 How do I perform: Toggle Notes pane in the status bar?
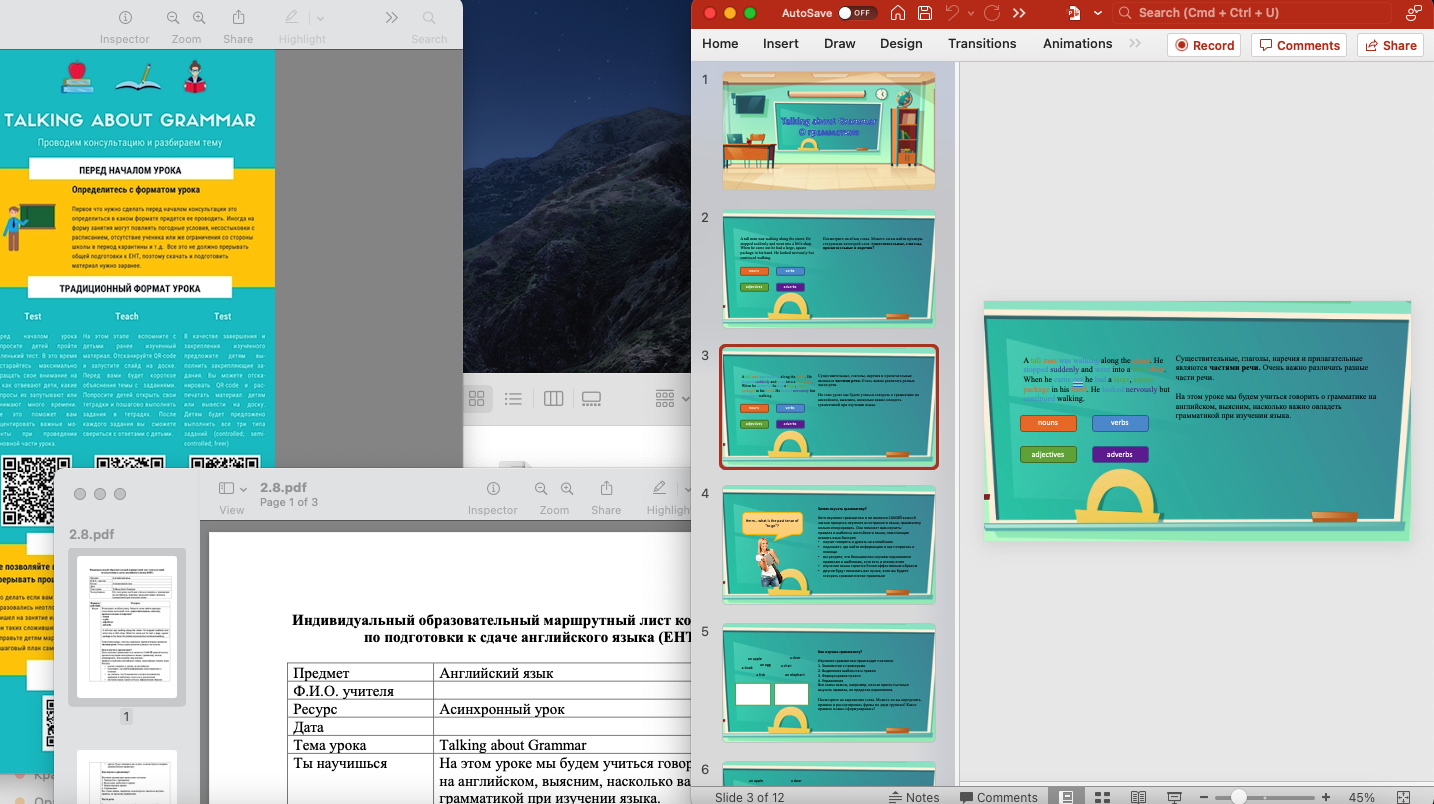[914, 797]
